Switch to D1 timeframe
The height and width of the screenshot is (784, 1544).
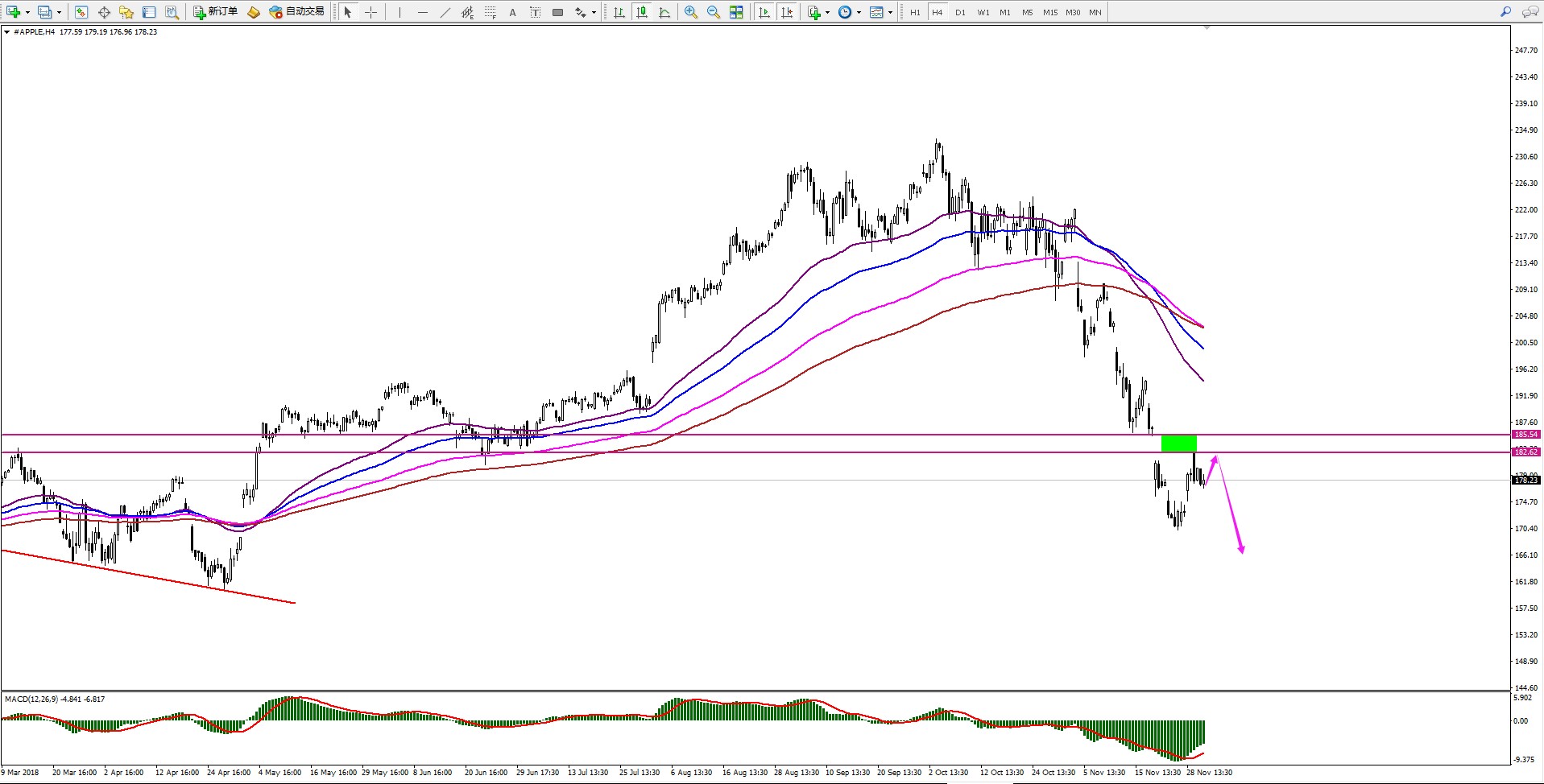click(960, 12)
